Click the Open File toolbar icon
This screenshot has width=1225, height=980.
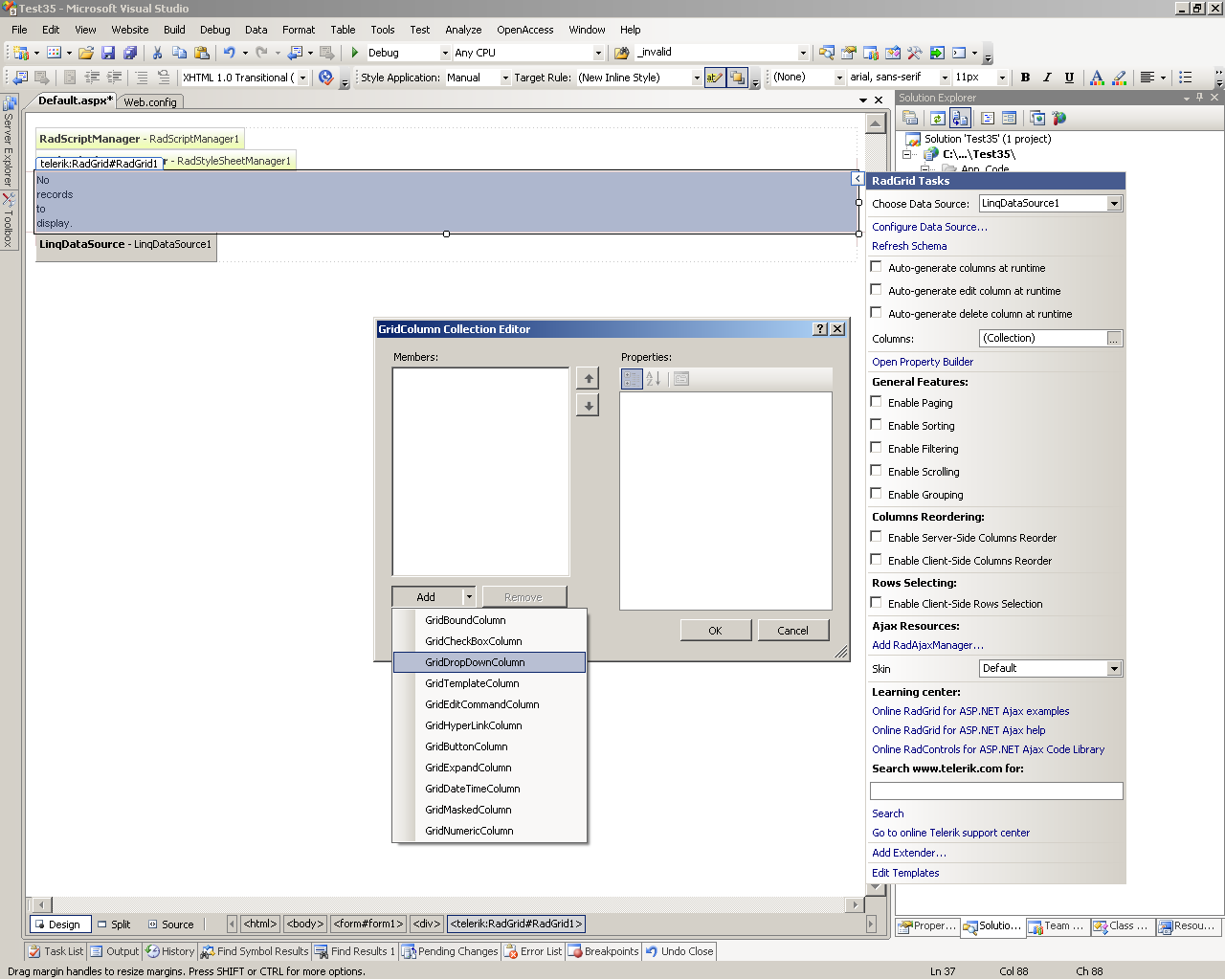86,53
